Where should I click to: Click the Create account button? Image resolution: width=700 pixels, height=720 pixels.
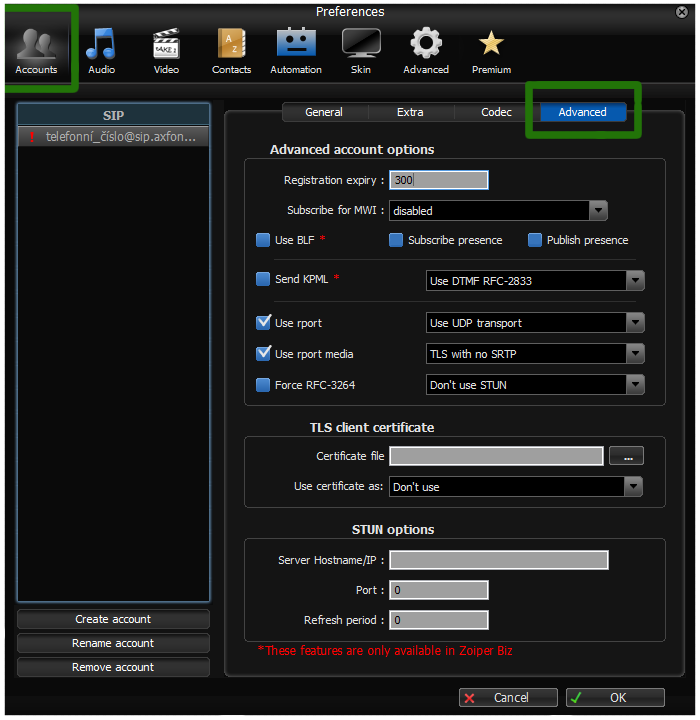point(113,619)
